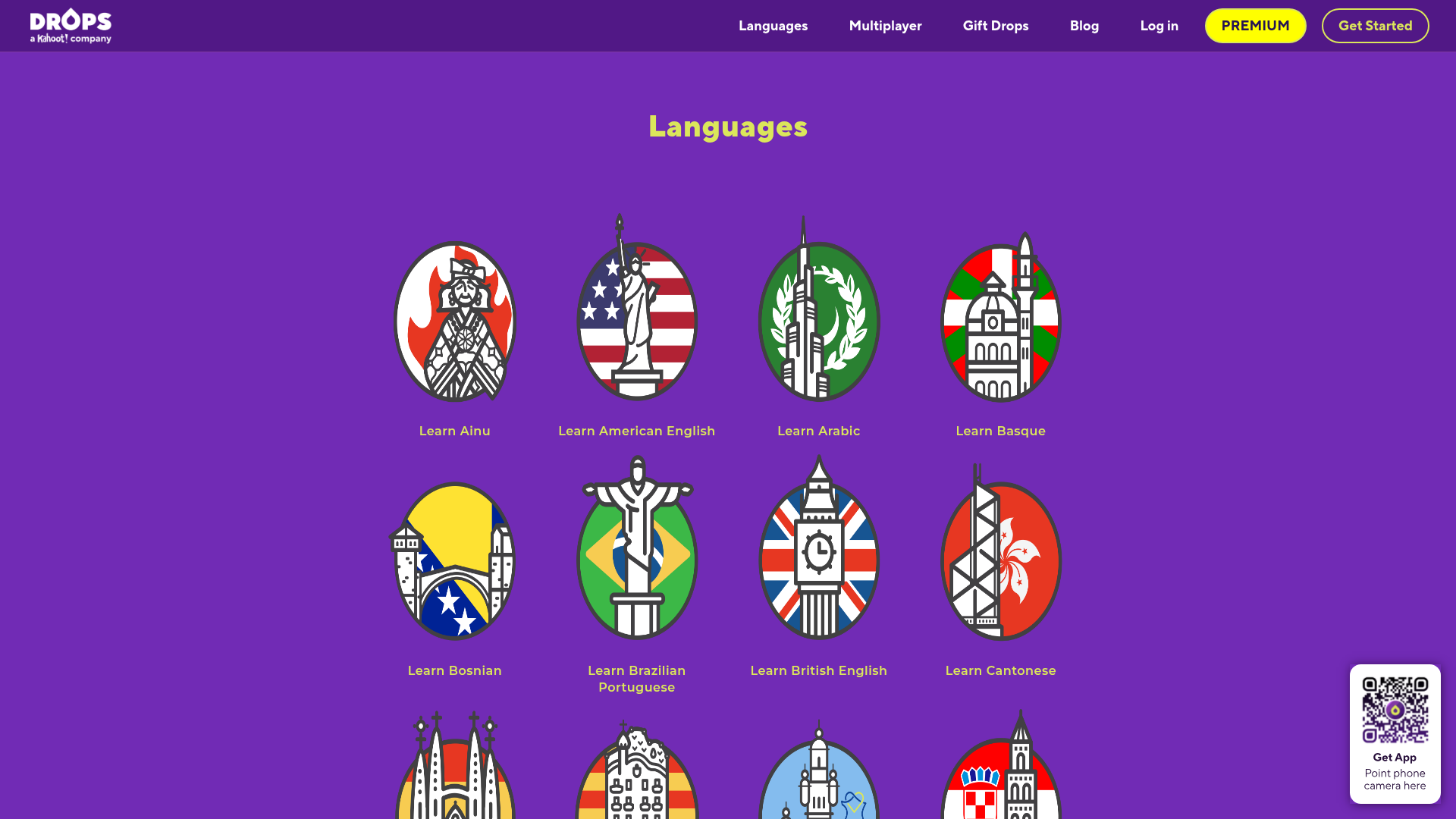This screenshot has width=1456, height=819.
Task: Tap the Get App QR code
Action: click(x=1395, y=710)
